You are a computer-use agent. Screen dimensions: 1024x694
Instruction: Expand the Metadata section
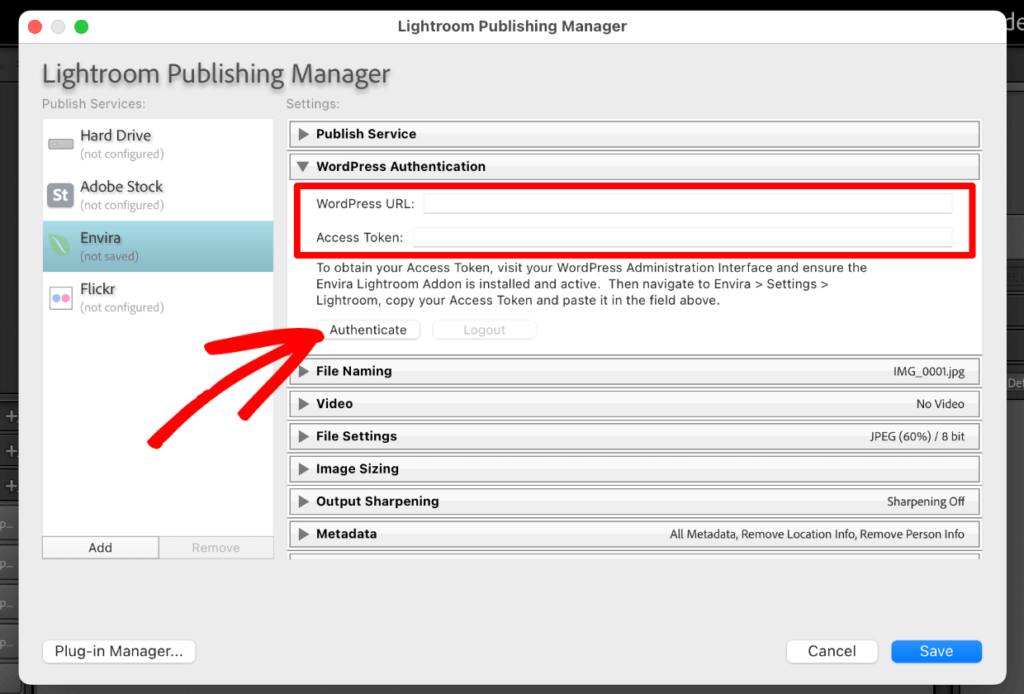click(x=303, y=534)
